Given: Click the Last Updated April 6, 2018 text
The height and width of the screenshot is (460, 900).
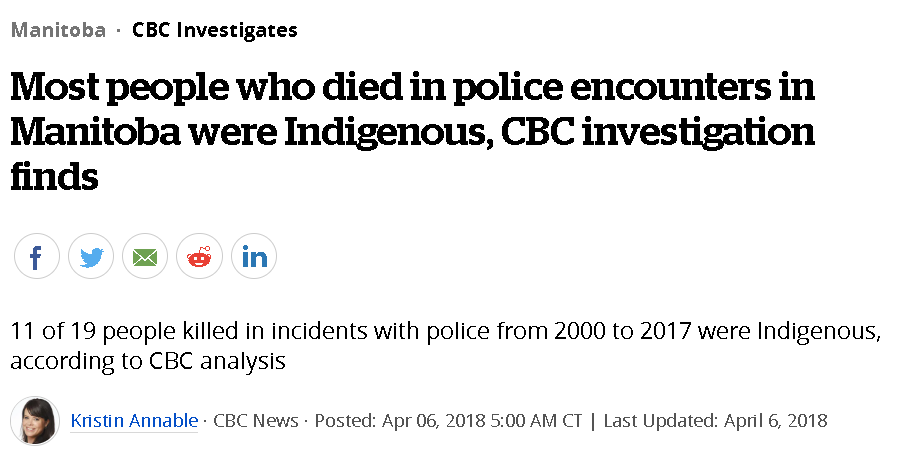Looking at the screenshot, I should click(x=715, y=421).
